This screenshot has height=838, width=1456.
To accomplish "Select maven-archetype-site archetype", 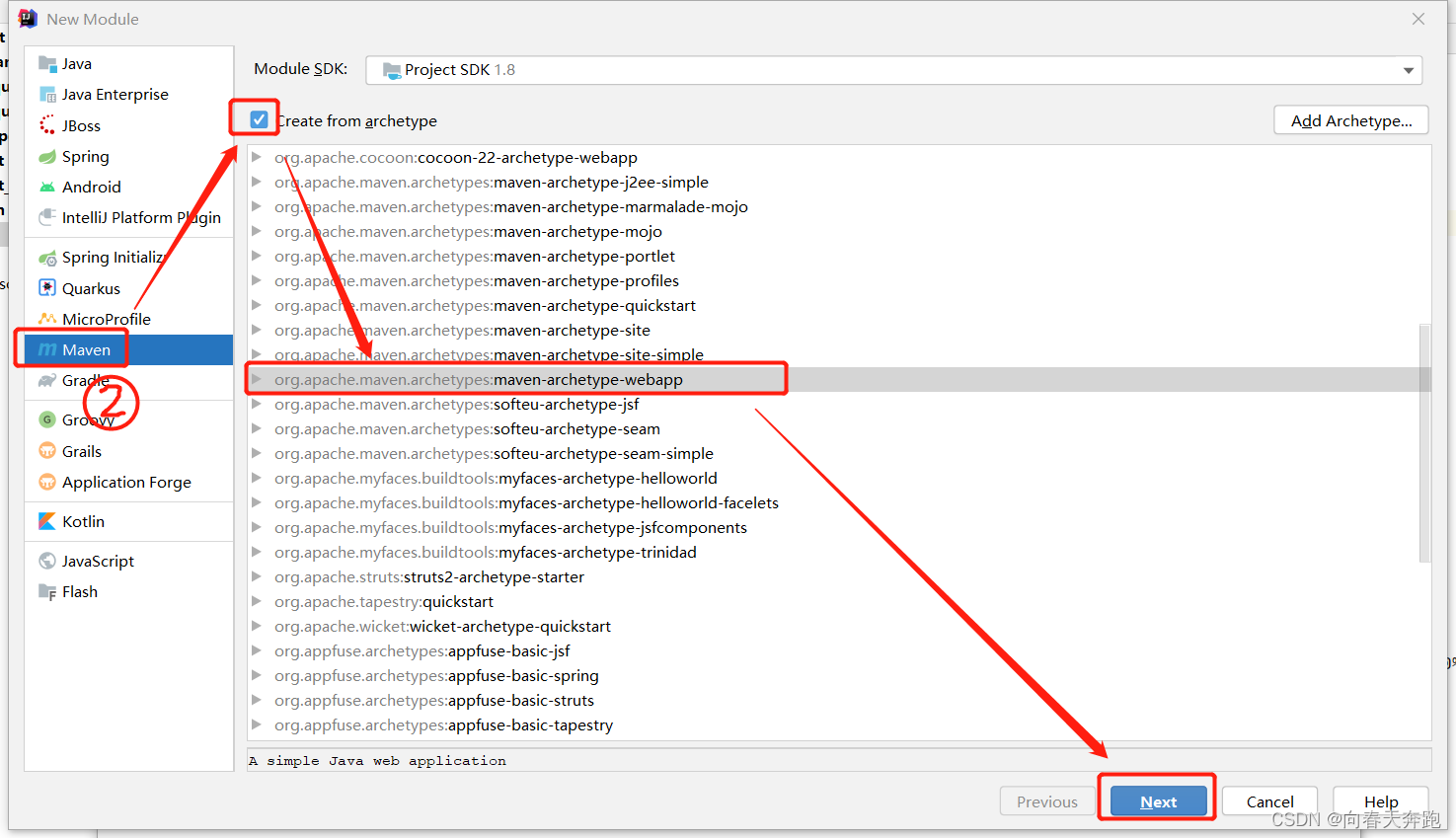I will click(x=838, y=330).
